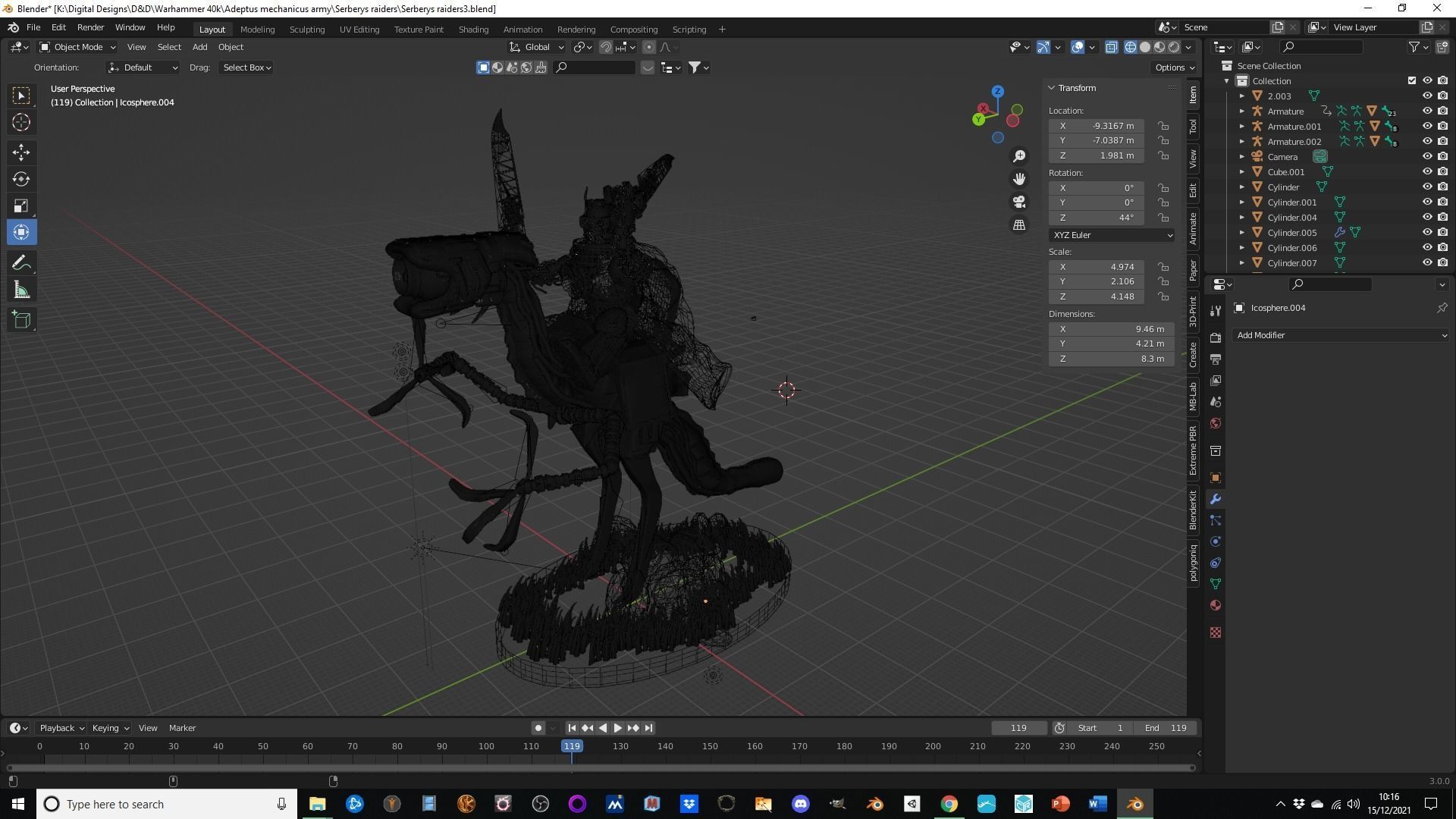Open the File menu
The height and width of the screenshot is (819, 1456).
coord(33,27)
